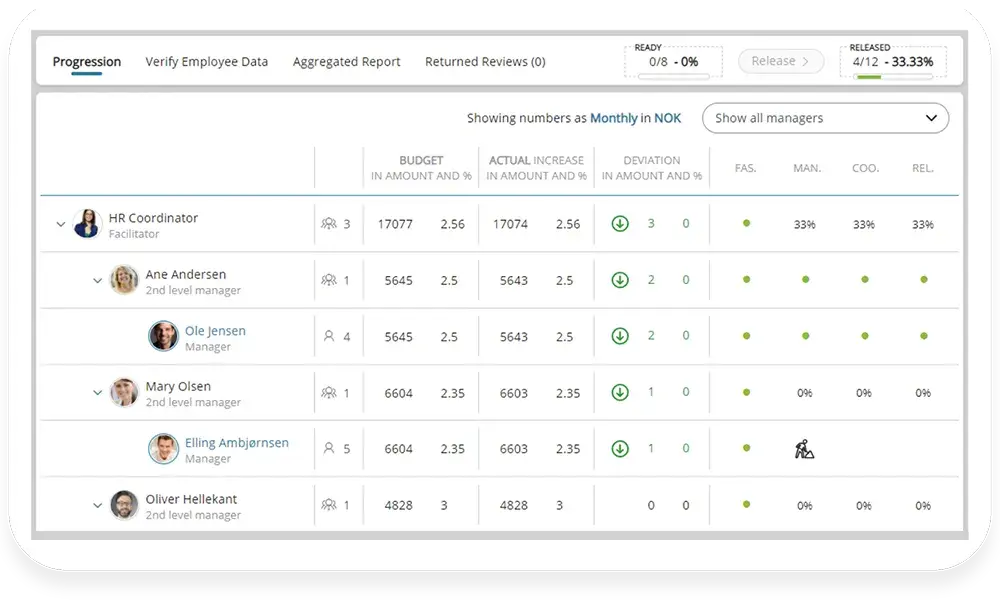Click Mary Olsen avatar photo
Image resolution: width=1000 pixels, height=600 pixels.
tap(124, 392)
